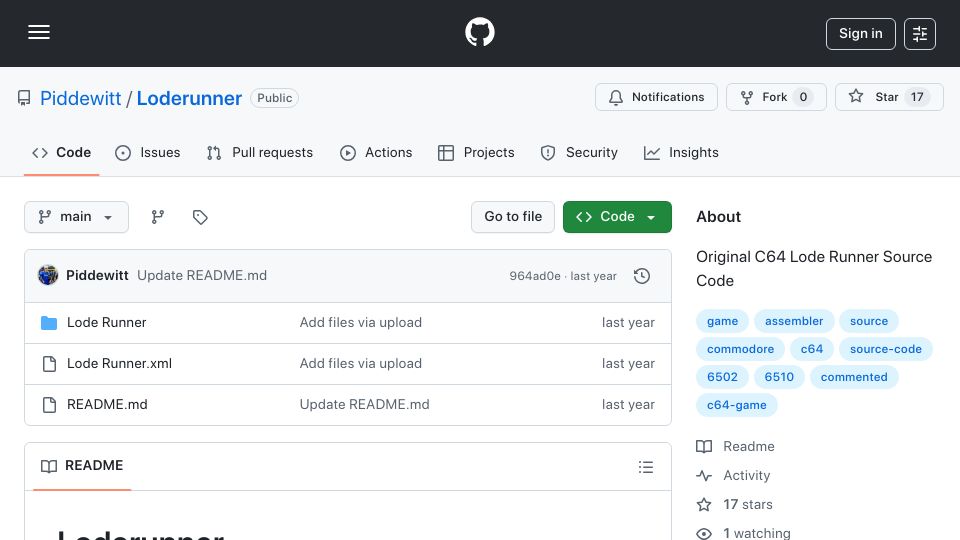Click the commented topic tag
The width and height of the screenshot is (960, 540).
[854, 377]
